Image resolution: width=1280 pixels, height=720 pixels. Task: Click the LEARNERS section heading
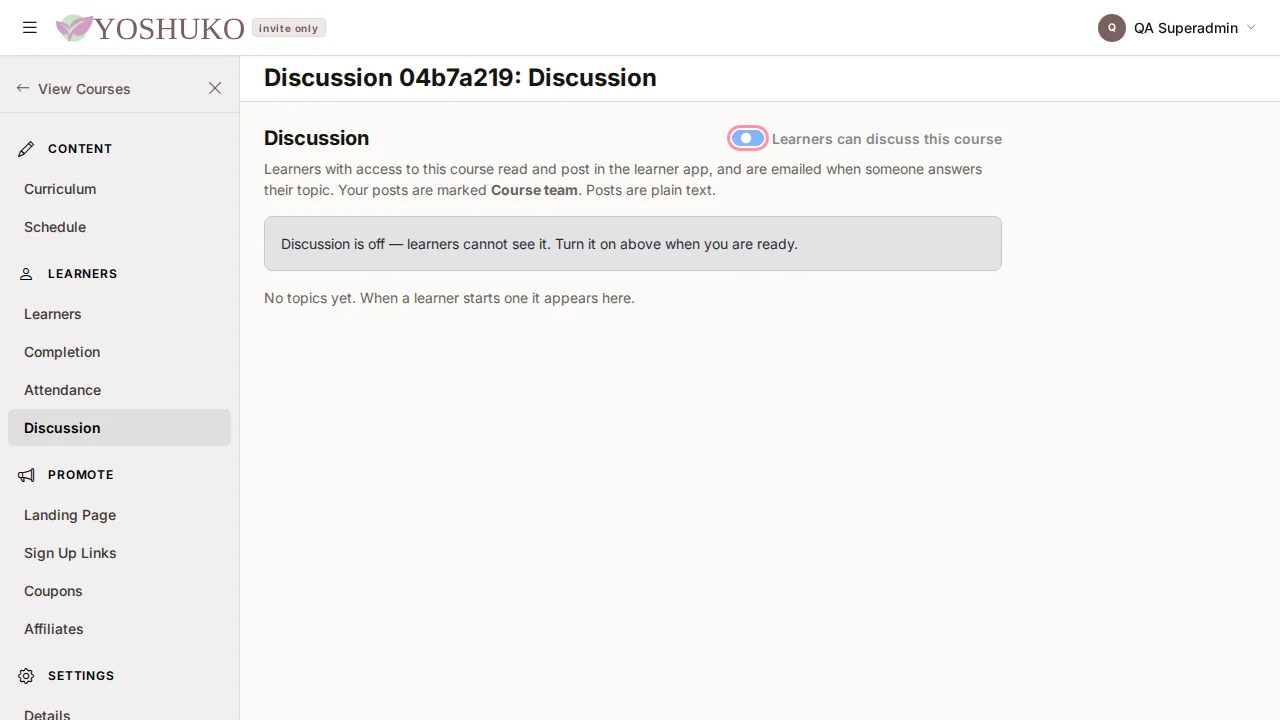point(82,274)
